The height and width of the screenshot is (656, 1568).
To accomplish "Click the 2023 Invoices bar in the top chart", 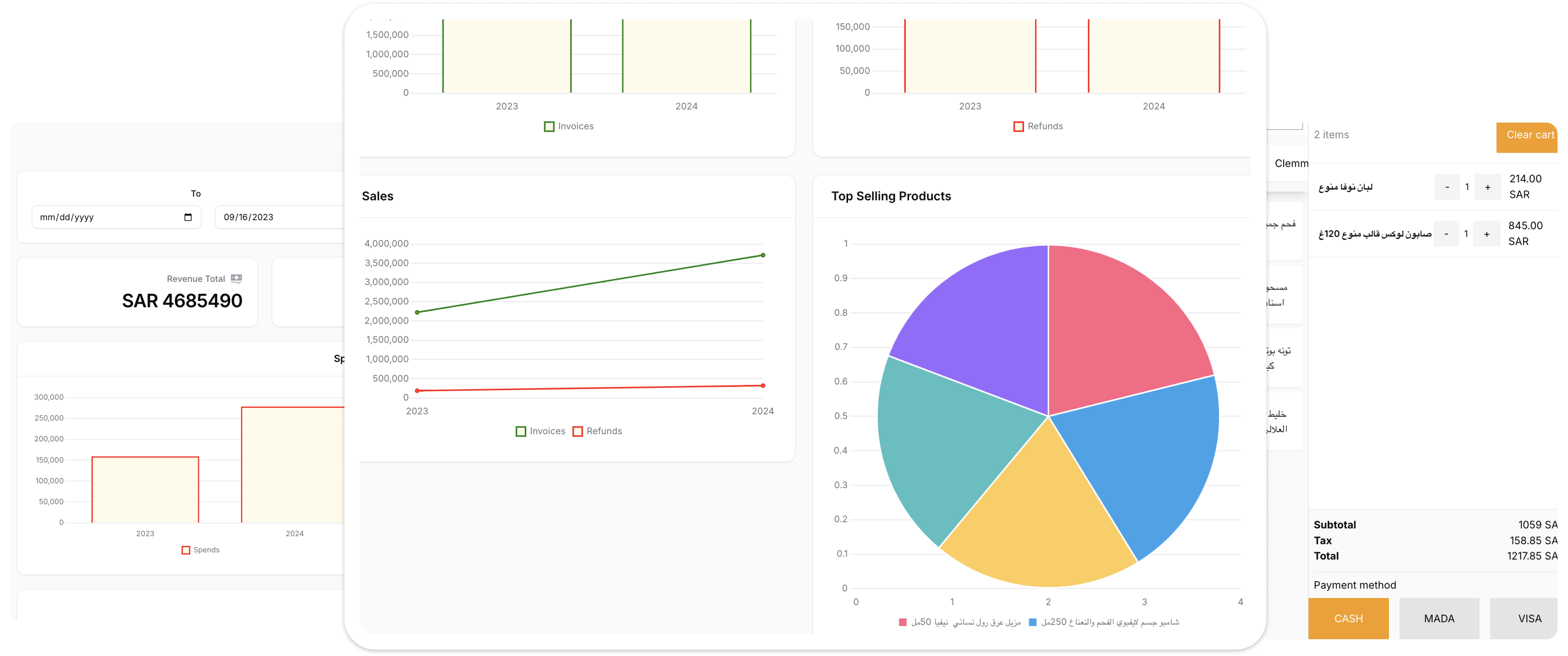I will tap(506, 56).
